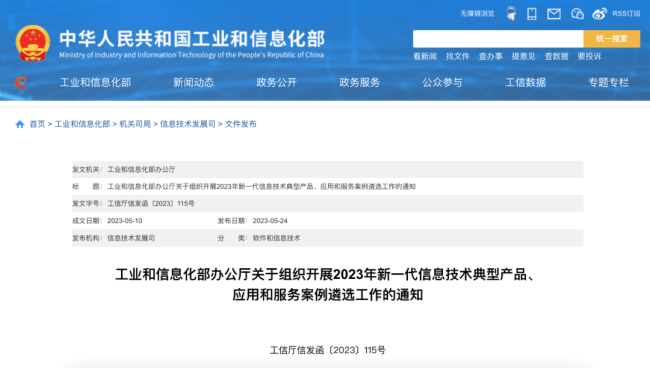Image resolution: width=650 pixels, height=368 pixels.
Task: Click the 发布日期 value 2023-05-24
Action: (x=270, y=221)
